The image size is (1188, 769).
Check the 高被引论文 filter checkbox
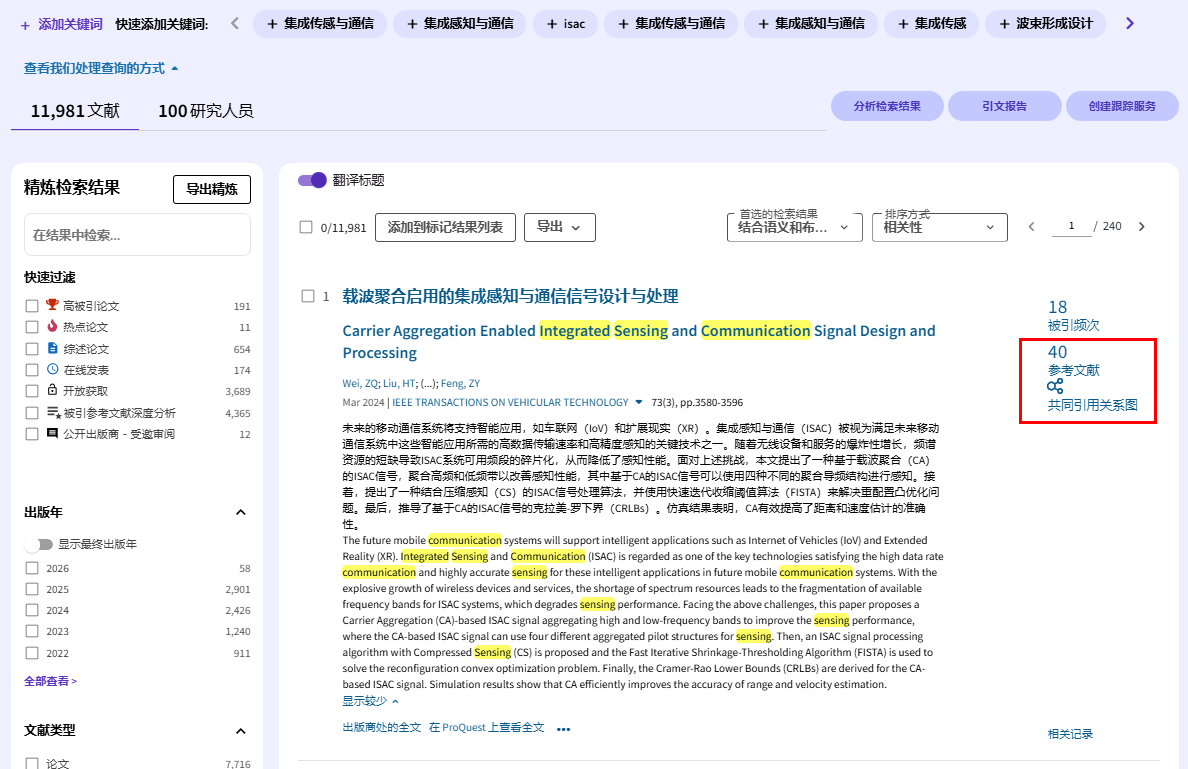coord(32,306)
